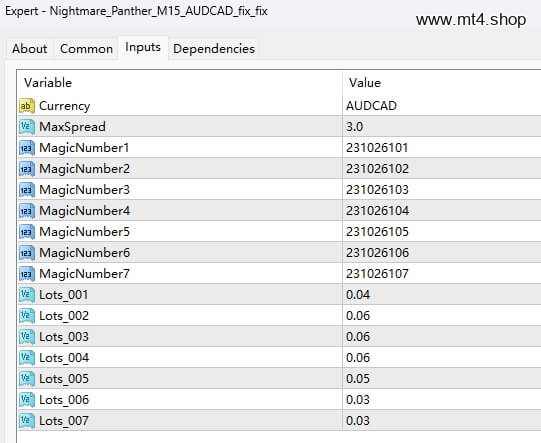The image size is (541, 443).
Task: Select the MagicNumber7 variable name
Action: [x=85, y=274]
